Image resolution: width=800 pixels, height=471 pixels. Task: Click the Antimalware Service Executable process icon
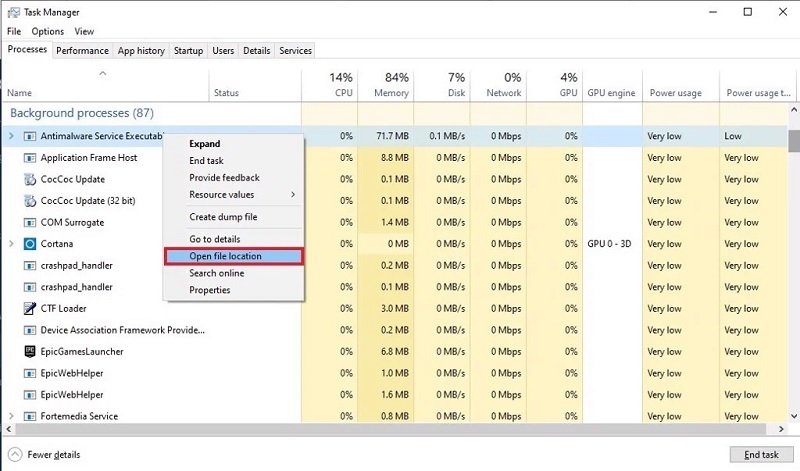click(30, 136)
